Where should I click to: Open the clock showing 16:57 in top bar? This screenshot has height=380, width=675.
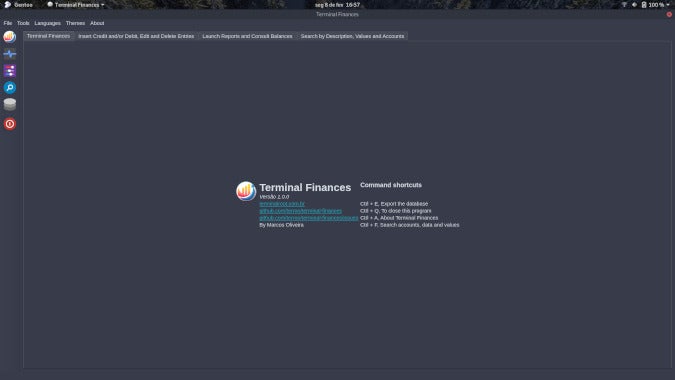point(337,5)
